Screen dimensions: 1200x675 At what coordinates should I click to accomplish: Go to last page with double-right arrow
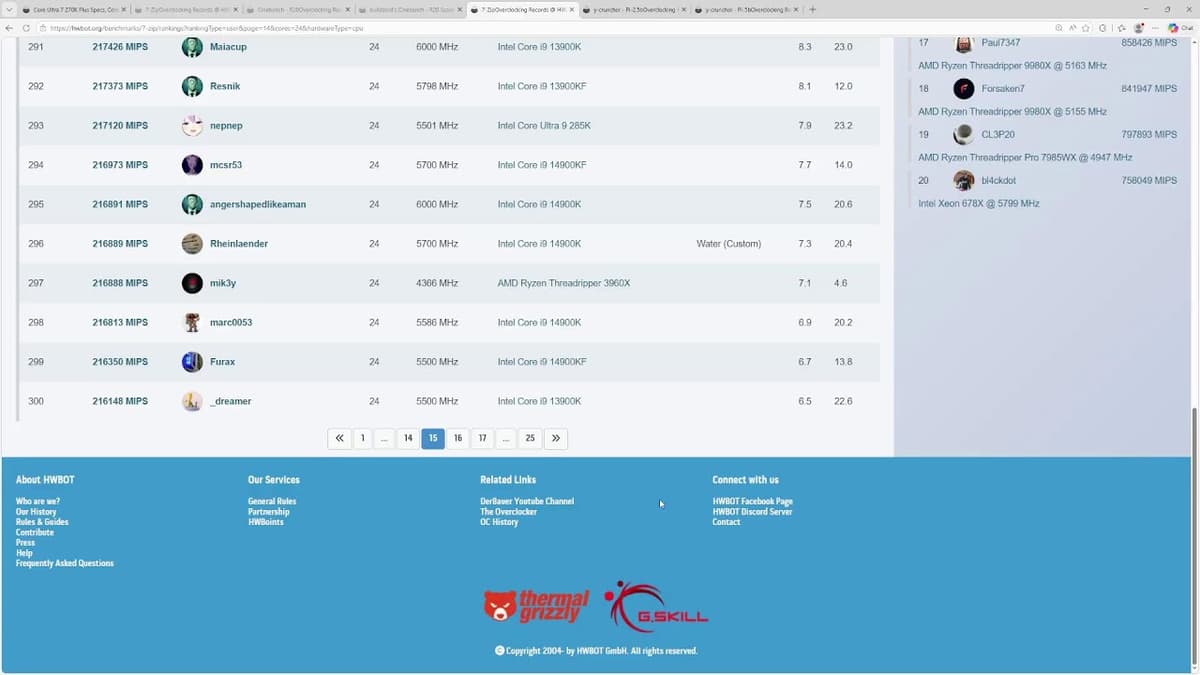[x=556, y=438]
